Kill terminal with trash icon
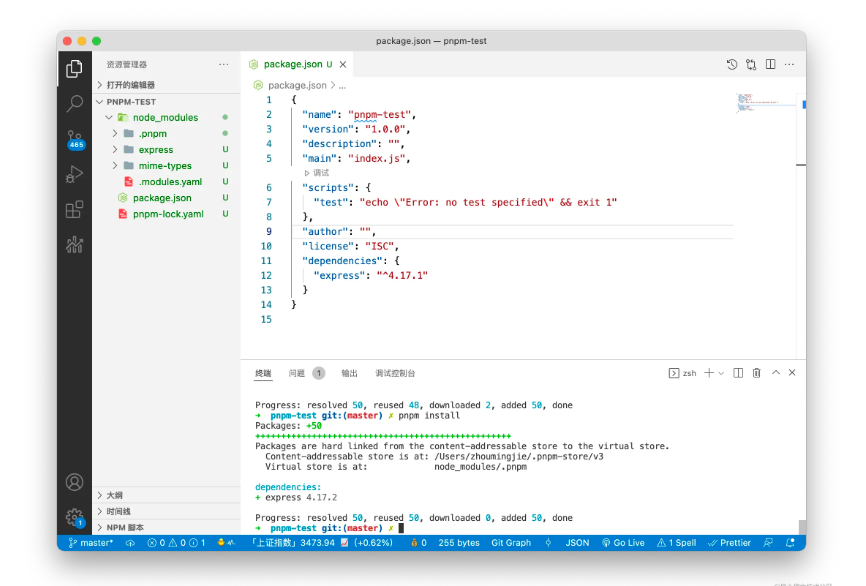 [x=757, y=373]
